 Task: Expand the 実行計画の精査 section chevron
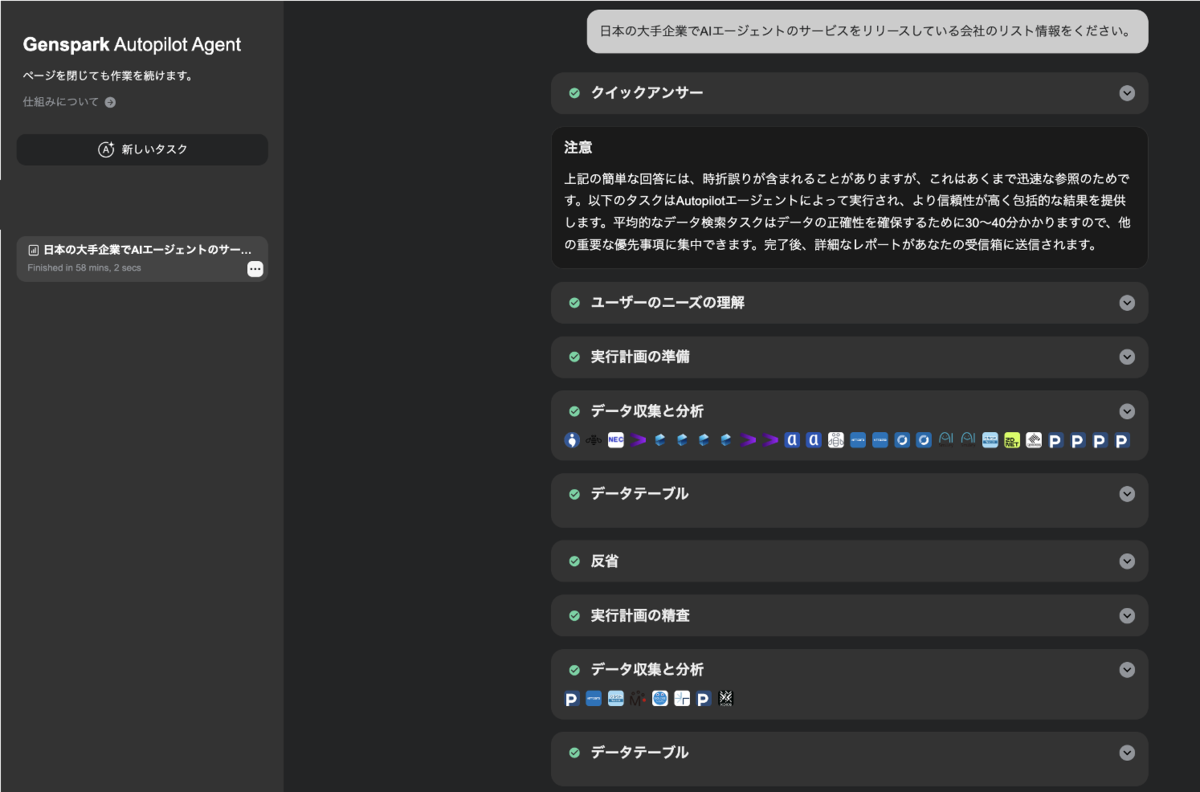point(1127,616)
